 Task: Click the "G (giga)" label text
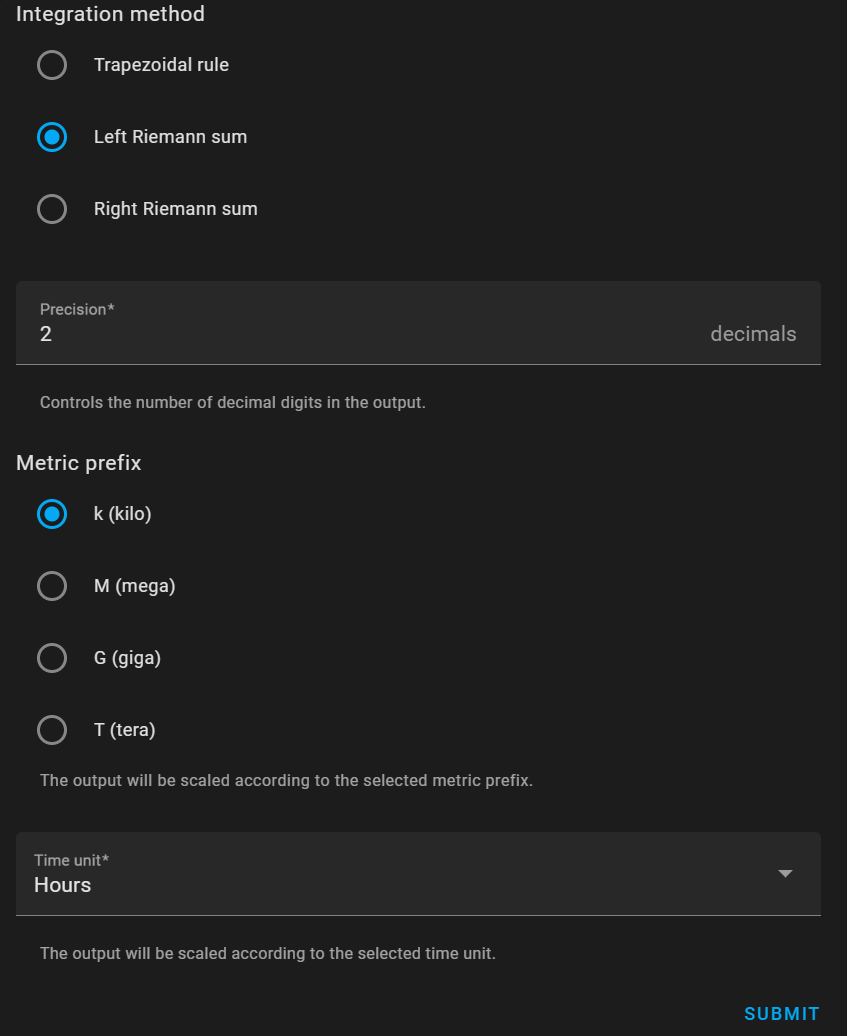click(127, 658)
